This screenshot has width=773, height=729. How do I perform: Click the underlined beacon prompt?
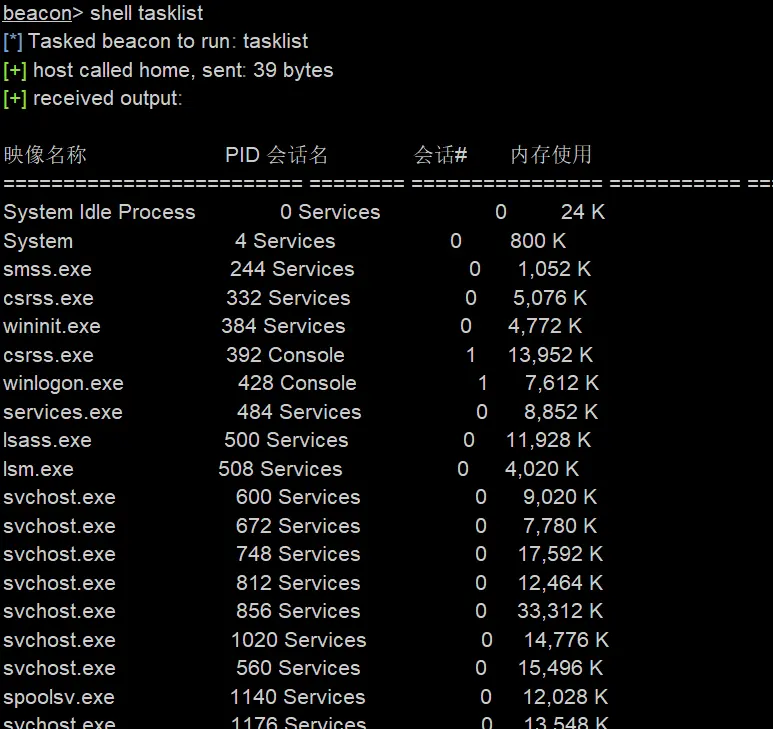click(37, 13)
